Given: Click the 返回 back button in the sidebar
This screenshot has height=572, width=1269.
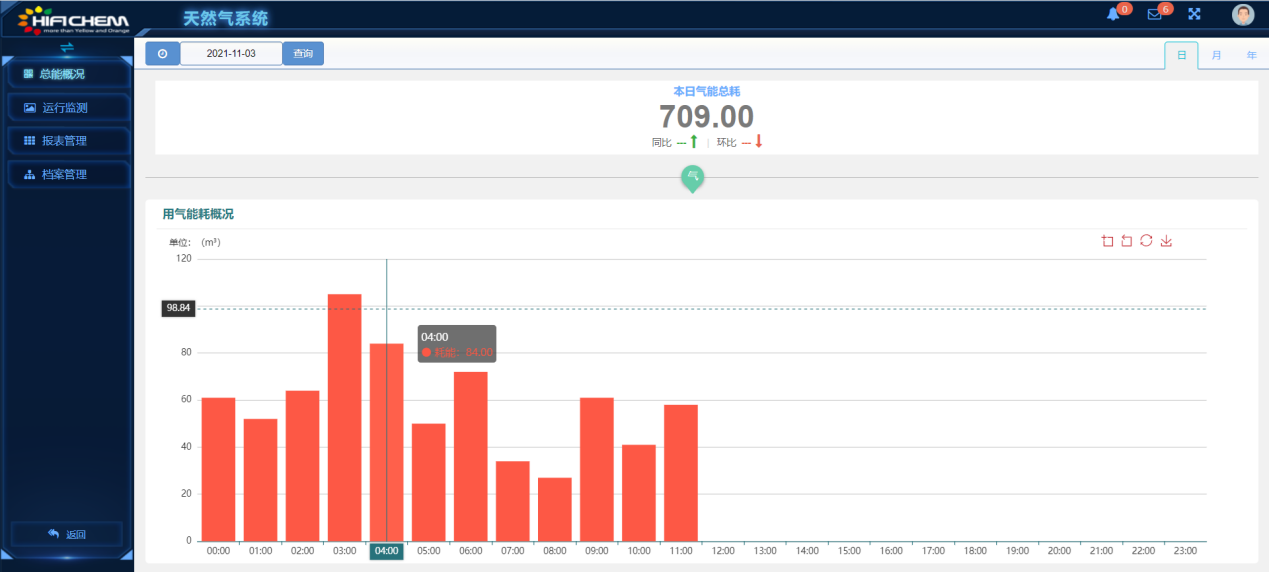Looking at the screenshot, I should tap(67, 534).
